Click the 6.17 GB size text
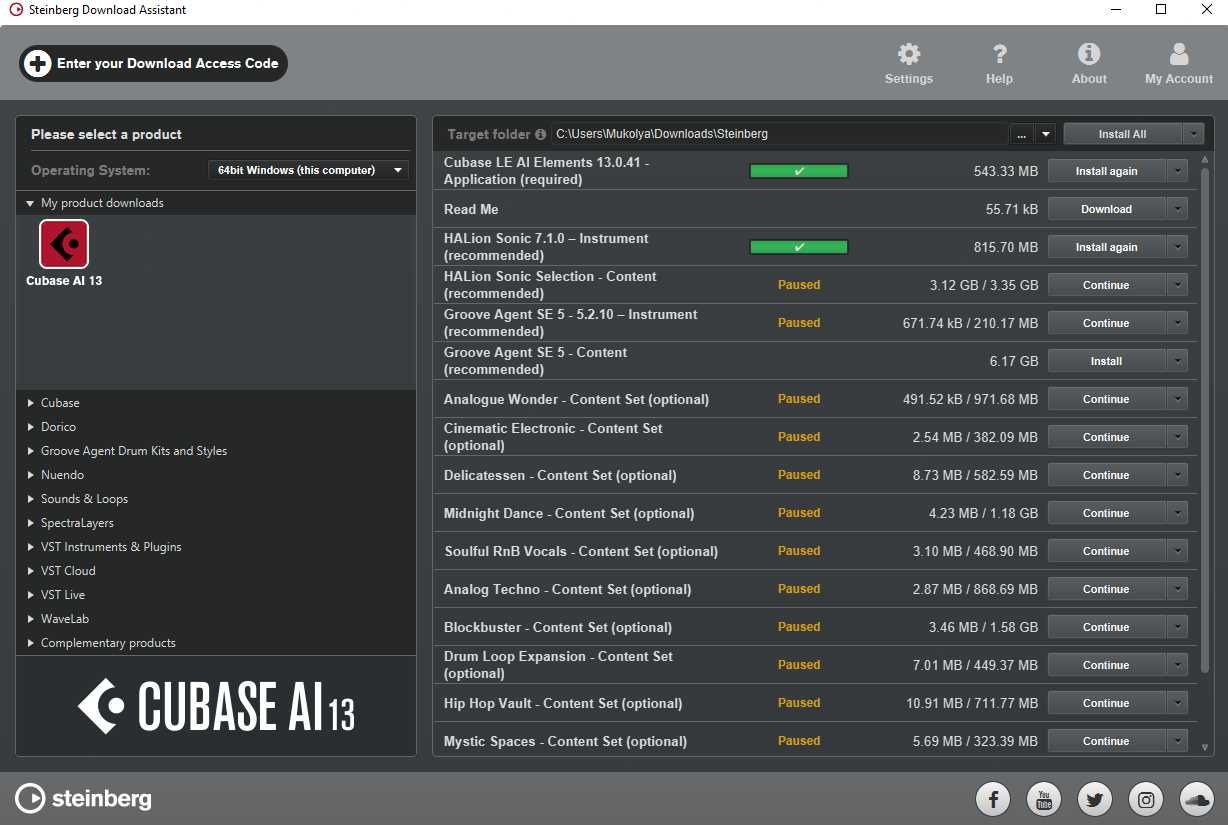The image size is (1228, 825). pos(1014,361)
